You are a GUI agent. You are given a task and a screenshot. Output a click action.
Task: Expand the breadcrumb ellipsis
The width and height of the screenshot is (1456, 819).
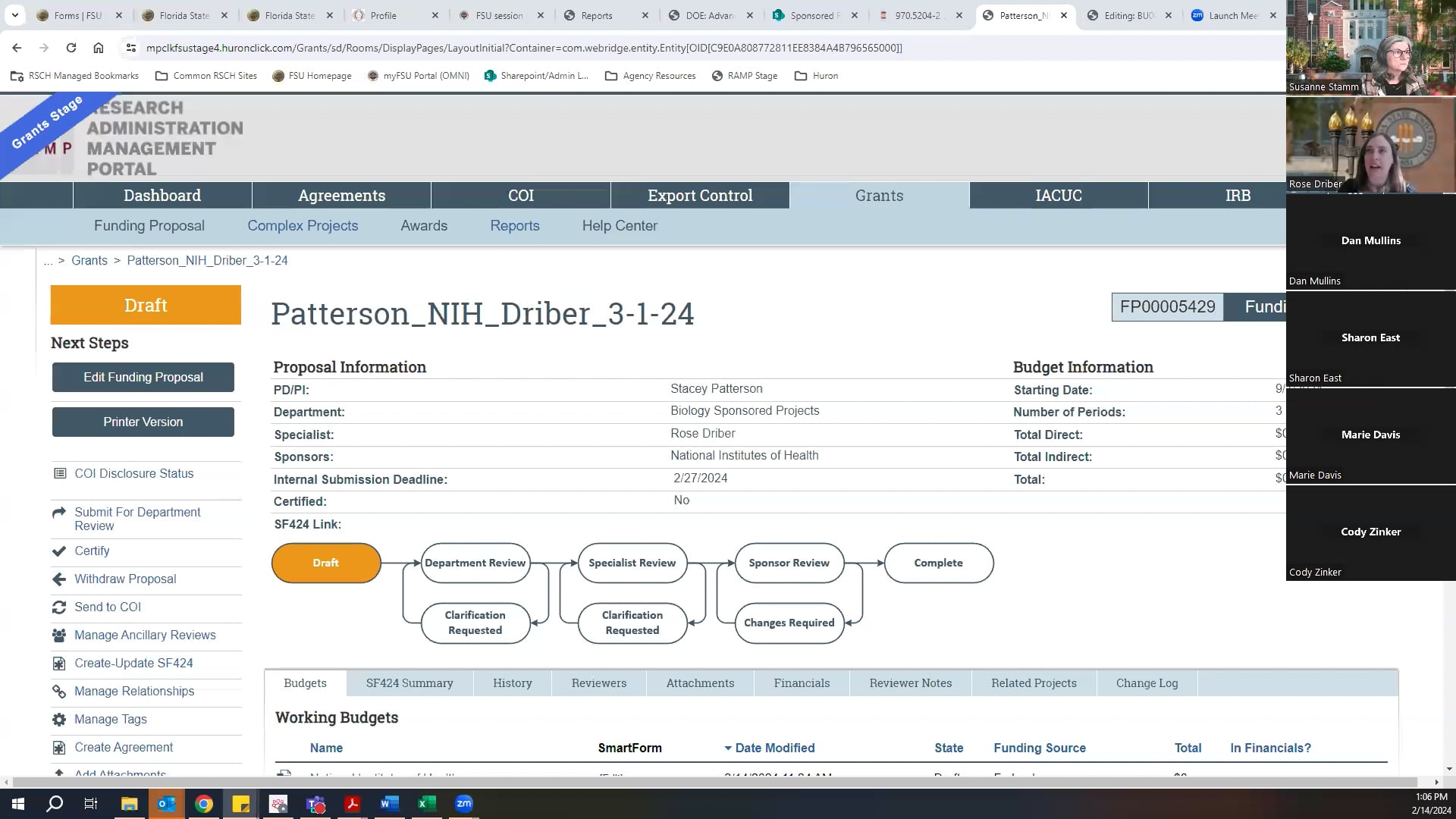click(49, 261)
